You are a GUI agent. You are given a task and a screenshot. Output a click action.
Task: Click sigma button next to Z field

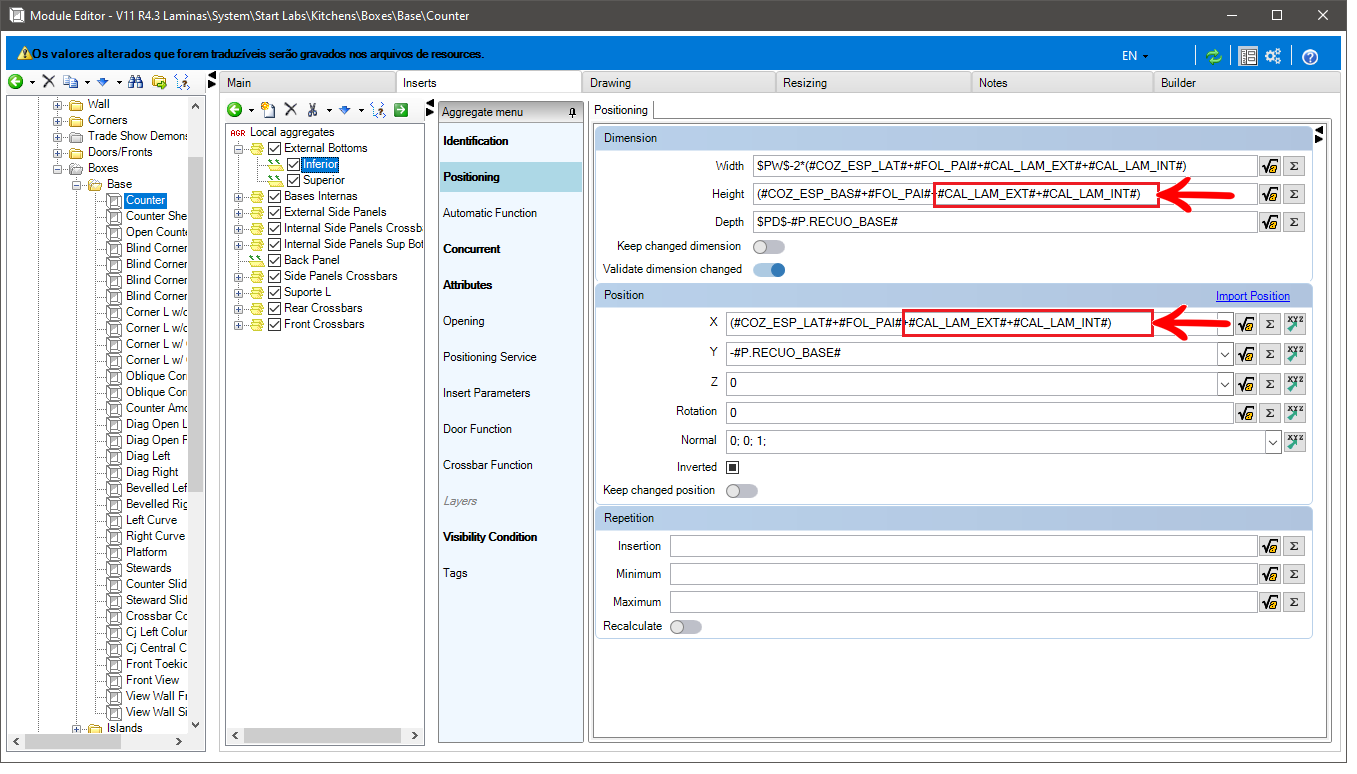coord(1270,383)
